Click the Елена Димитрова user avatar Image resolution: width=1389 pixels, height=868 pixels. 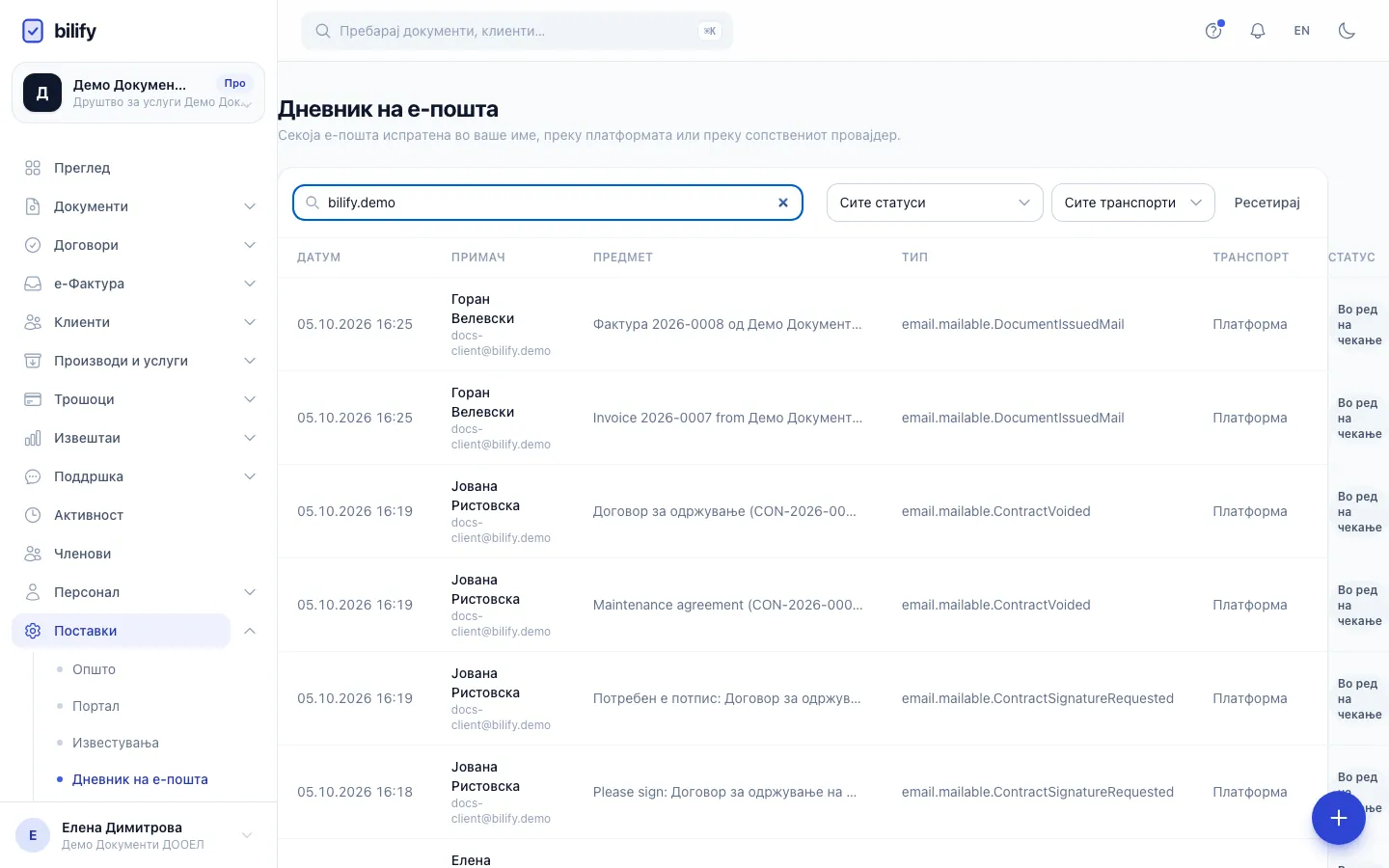(33, 835)
